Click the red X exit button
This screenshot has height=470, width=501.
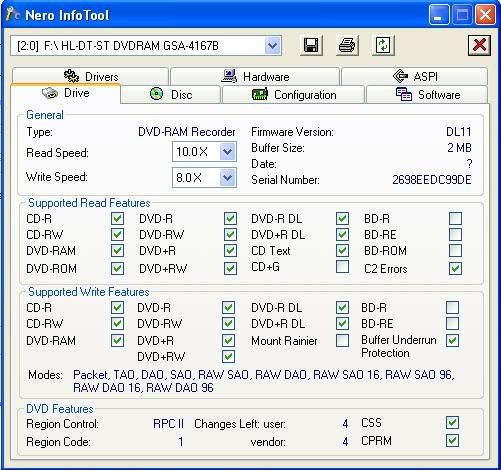click(x=479, y=45)
